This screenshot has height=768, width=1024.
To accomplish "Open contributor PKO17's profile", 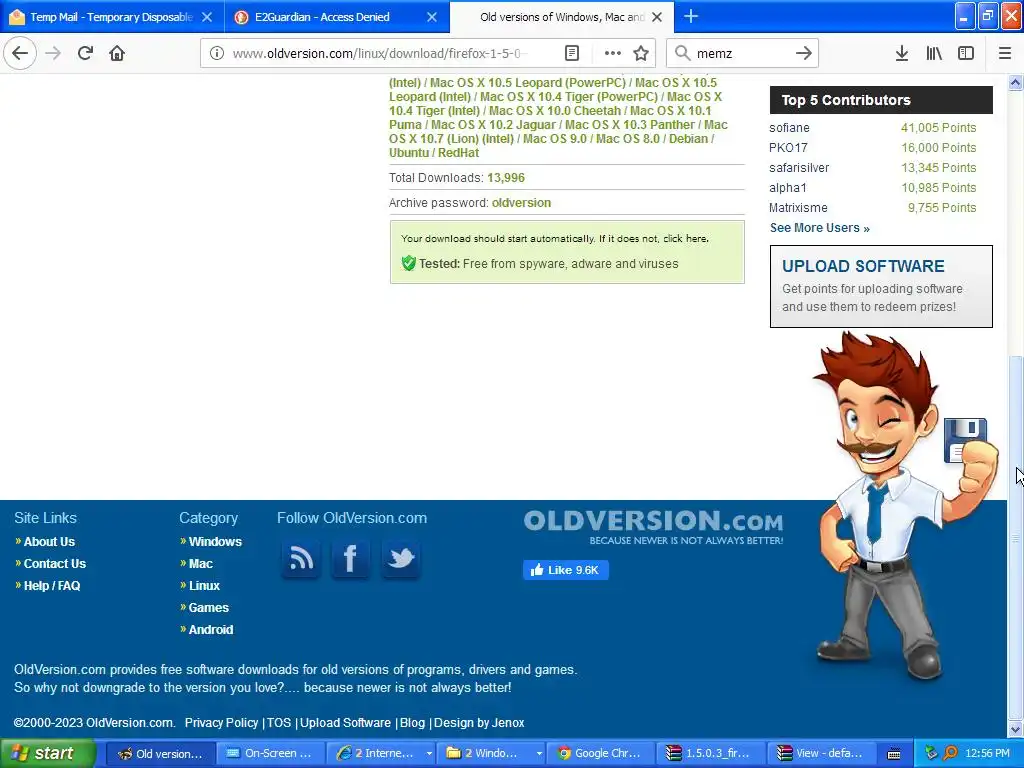I will pyautogui.click(x=788, y=148).
